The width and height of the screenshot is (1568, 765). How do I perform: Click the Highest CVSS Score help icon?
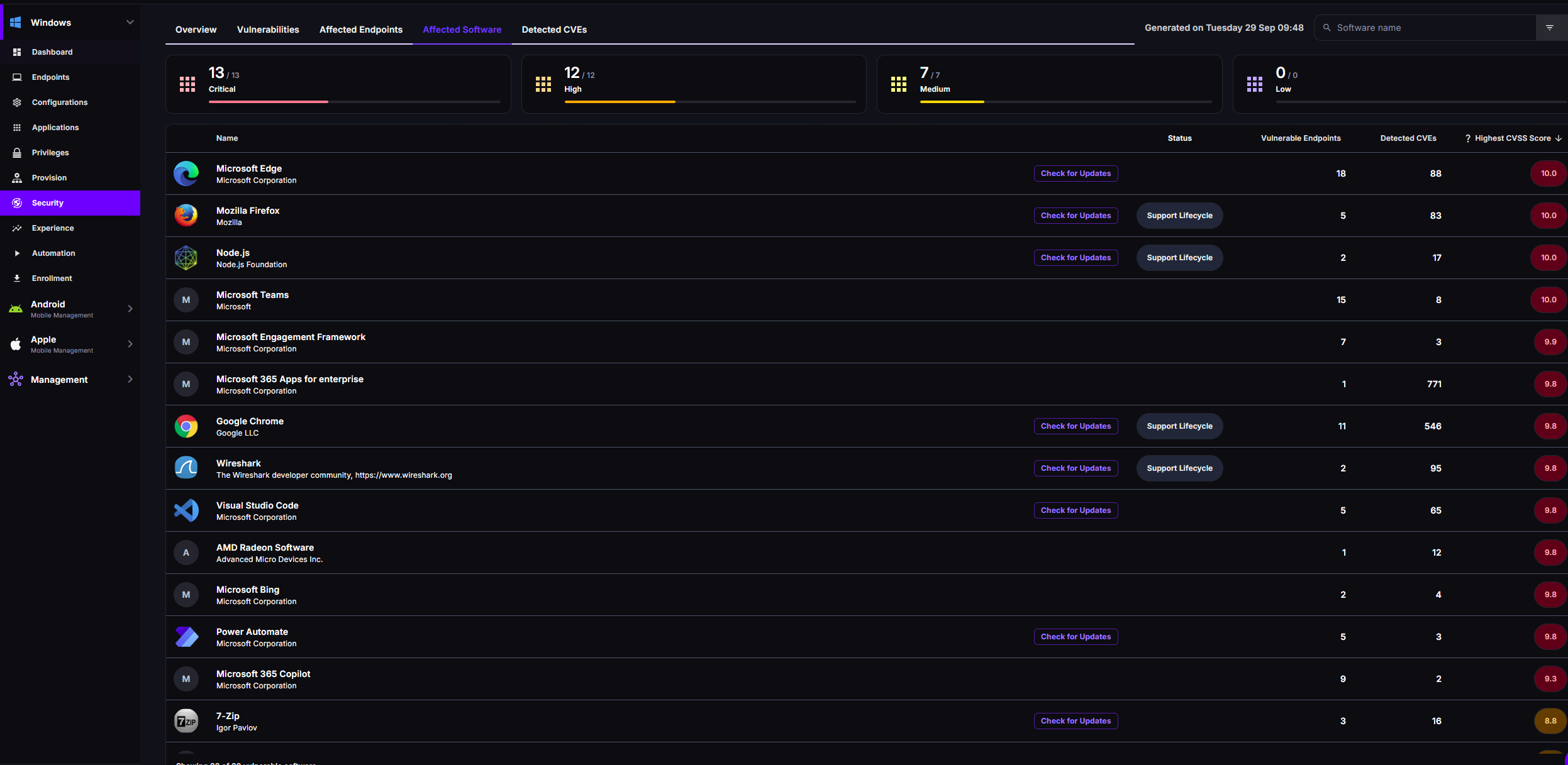(1468, 138)
